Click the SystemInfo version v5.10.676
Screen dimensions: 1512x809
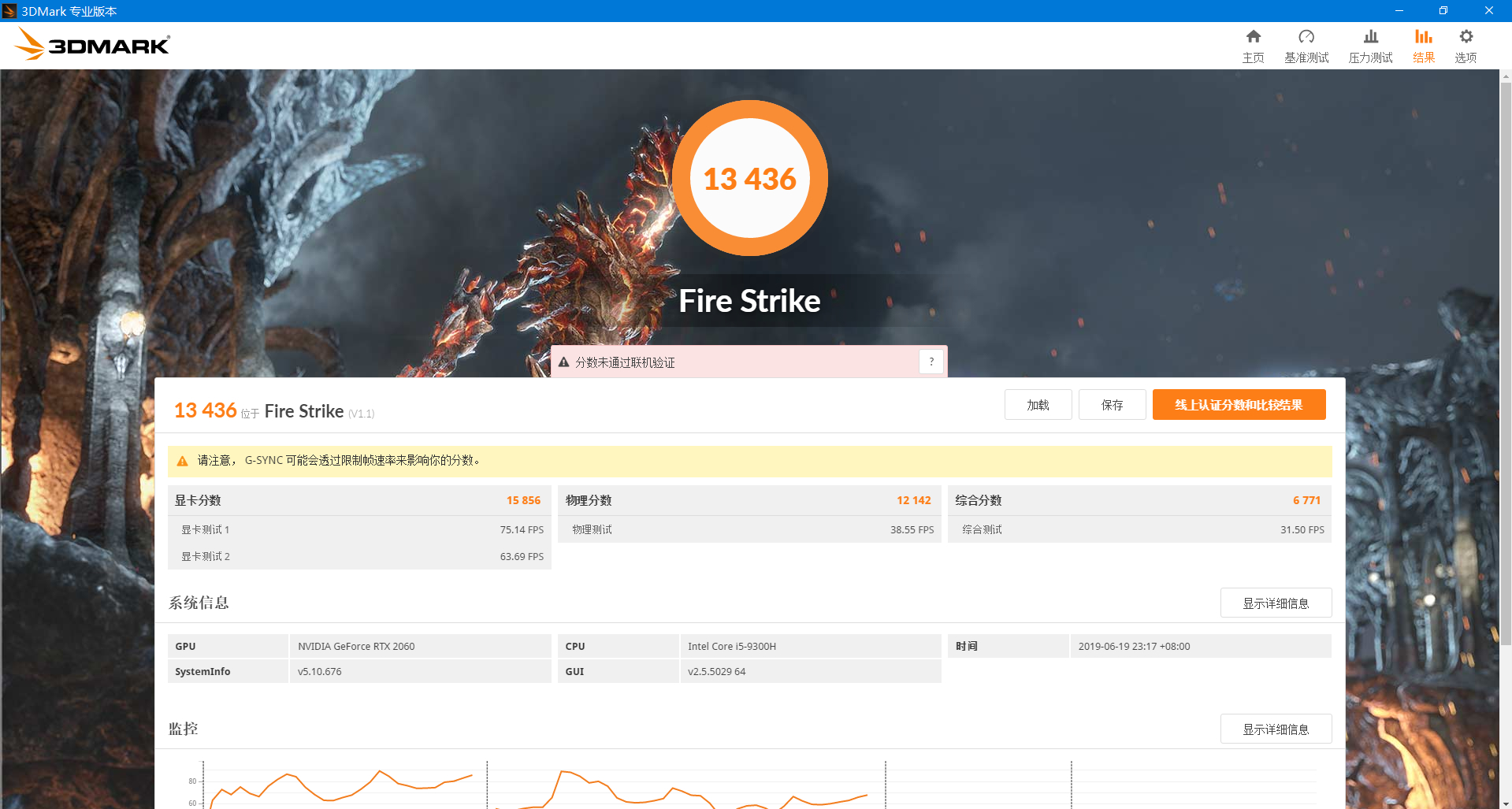[320, 672]
